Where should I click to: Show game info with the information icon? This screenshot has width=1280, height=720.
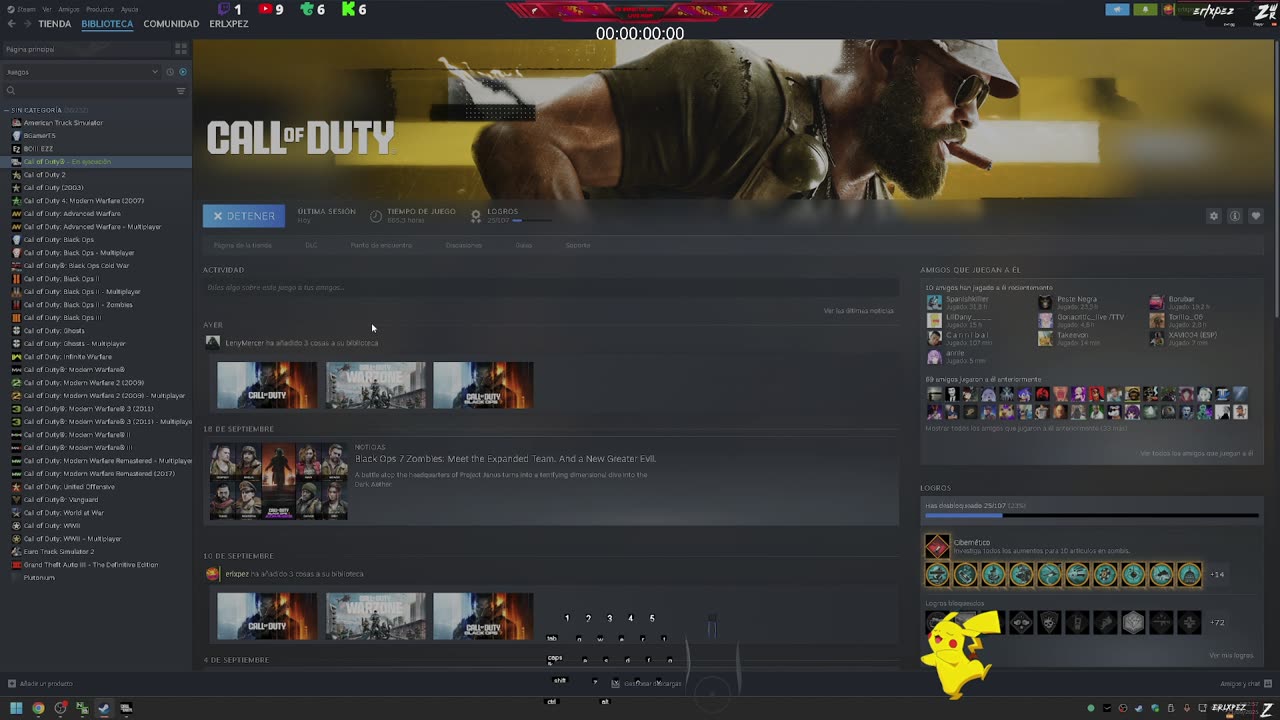click(1235, 216)
